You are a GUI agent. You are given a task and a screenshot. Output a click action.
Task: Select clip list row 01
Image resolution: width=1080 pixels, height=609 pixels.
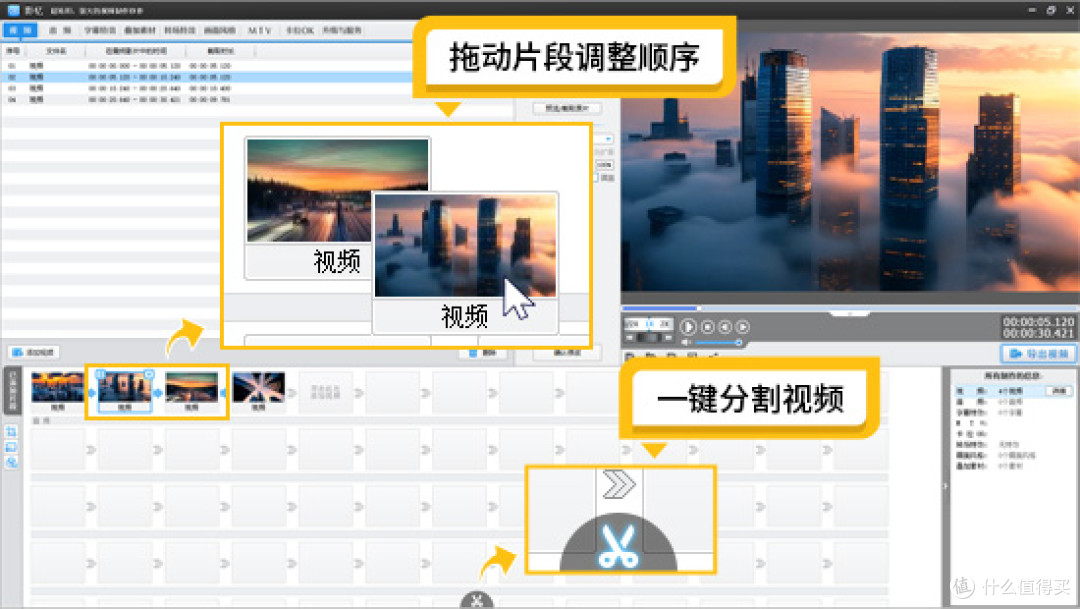coord(207,65)
